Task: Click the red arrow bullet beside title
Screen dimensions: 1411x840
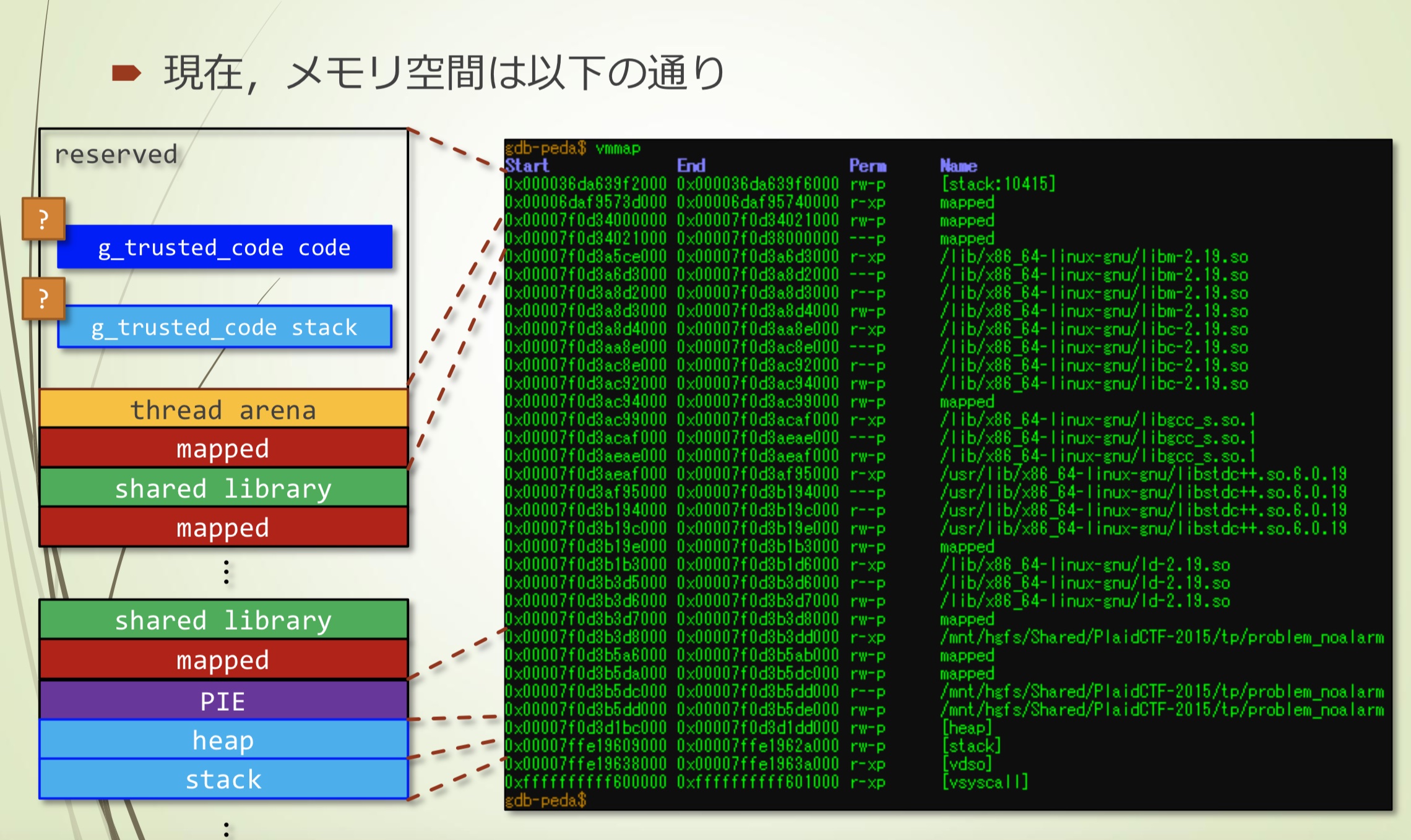Action: (x=127, y=73)
